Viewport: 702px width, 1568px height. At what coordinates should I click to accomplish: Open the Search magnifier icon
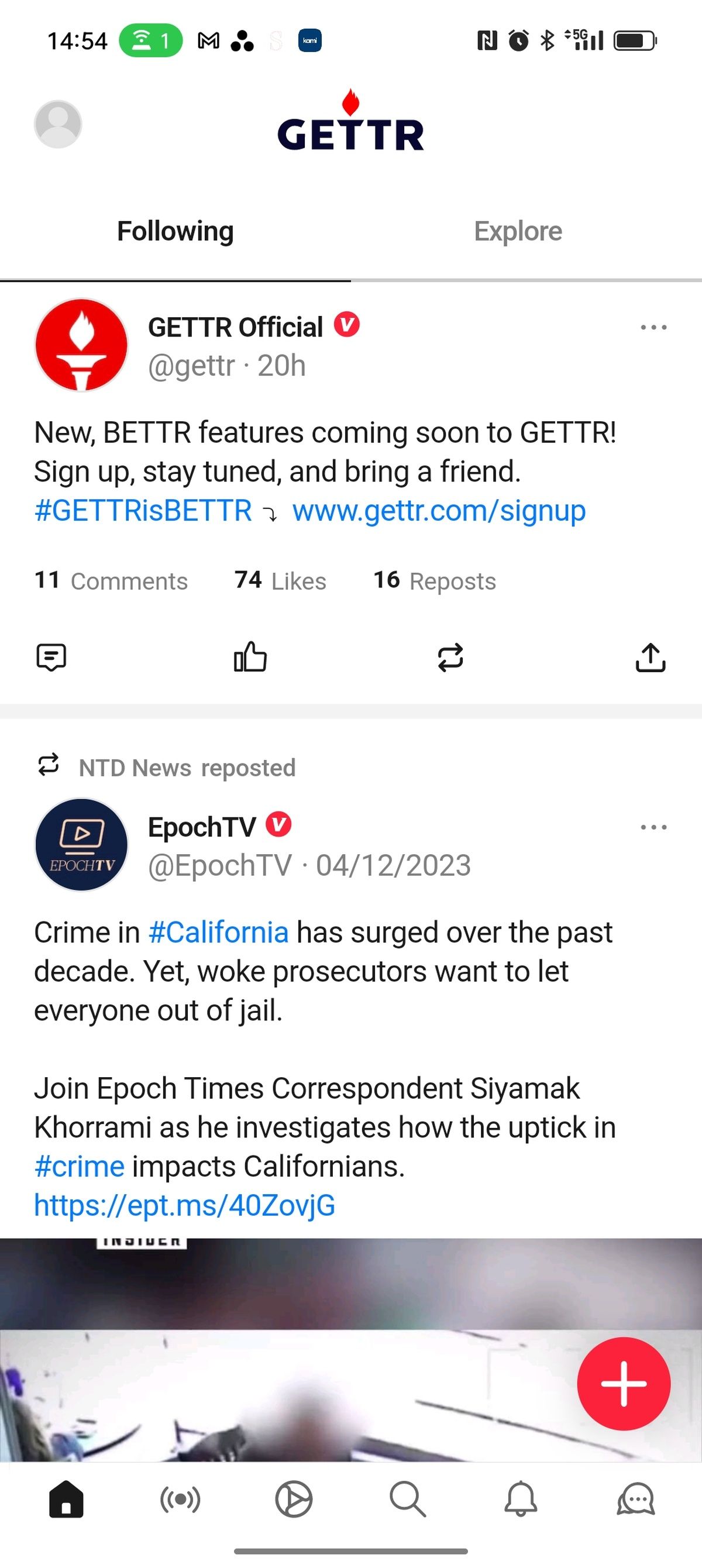coord(407,1498)
